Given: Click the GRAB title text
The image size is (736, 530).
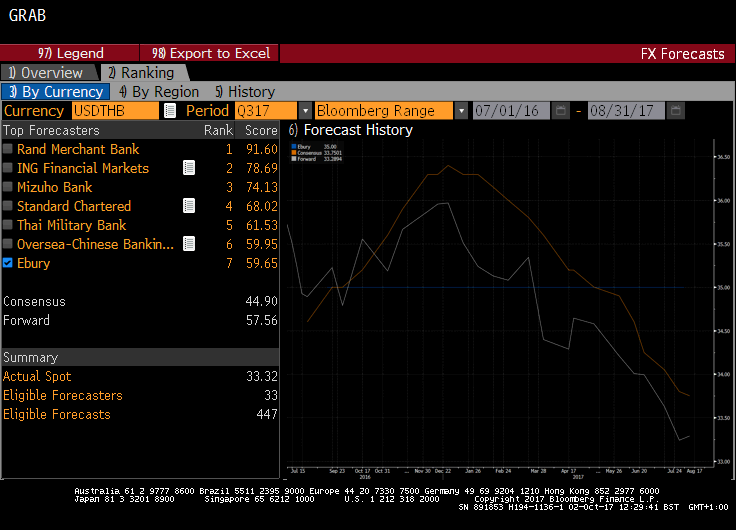Looking at the screenshot, I should point(27,15).
